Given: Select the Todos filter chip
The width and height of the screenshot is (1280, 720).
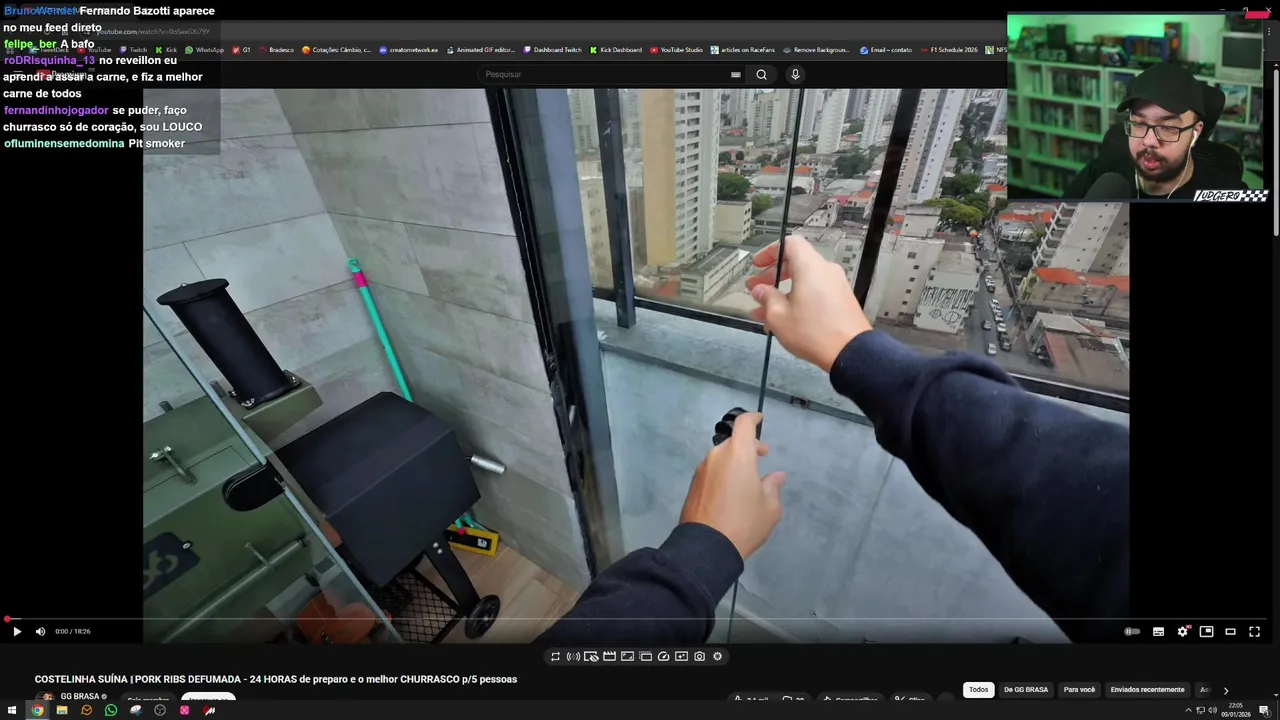Looking at the screenshot, I should click(978, 689).
